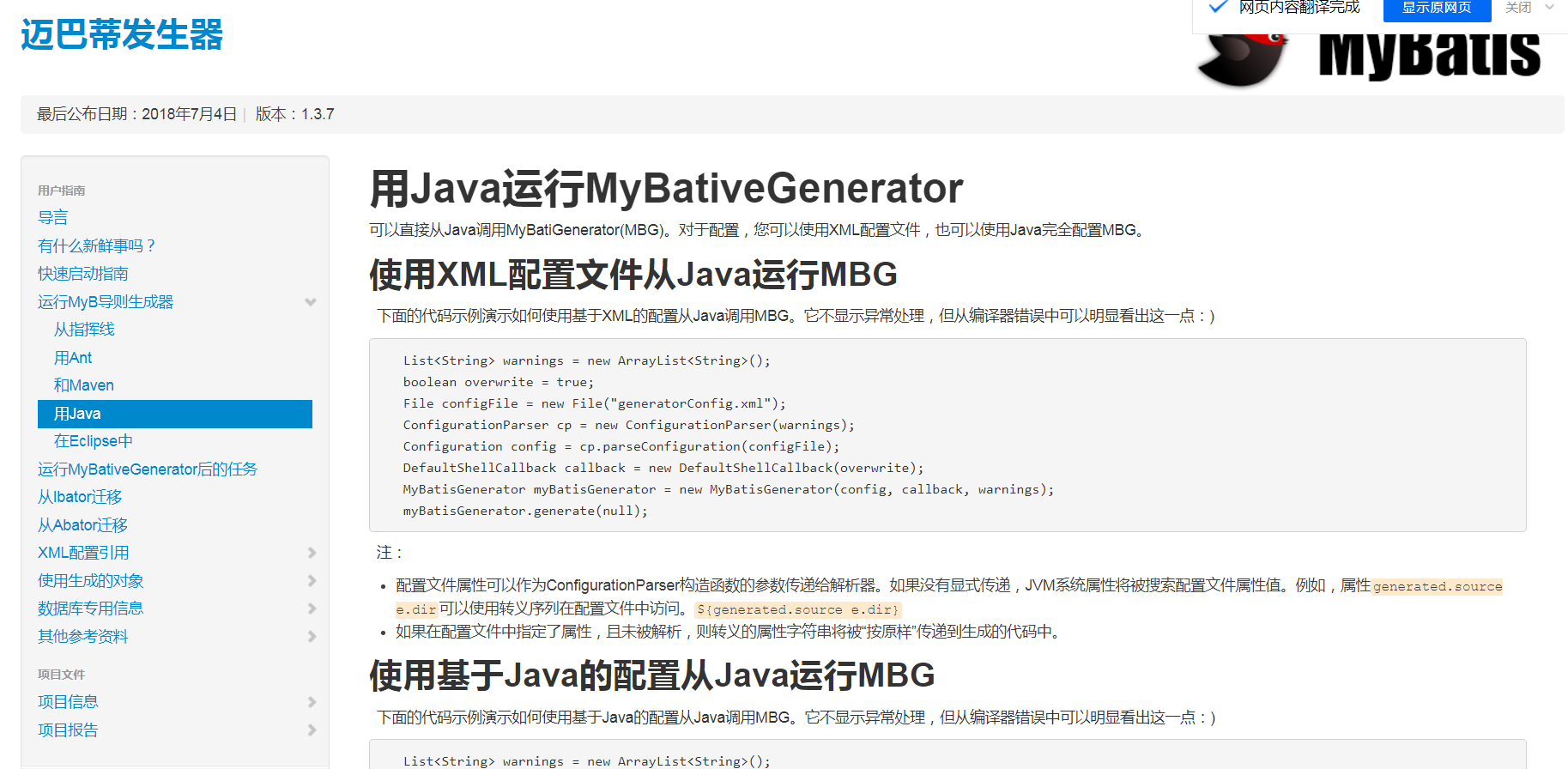The height and width of the screenshot is (769, 1568).
Task: Click the MyBatis logo image
Action: click(x=1369, y=58)
